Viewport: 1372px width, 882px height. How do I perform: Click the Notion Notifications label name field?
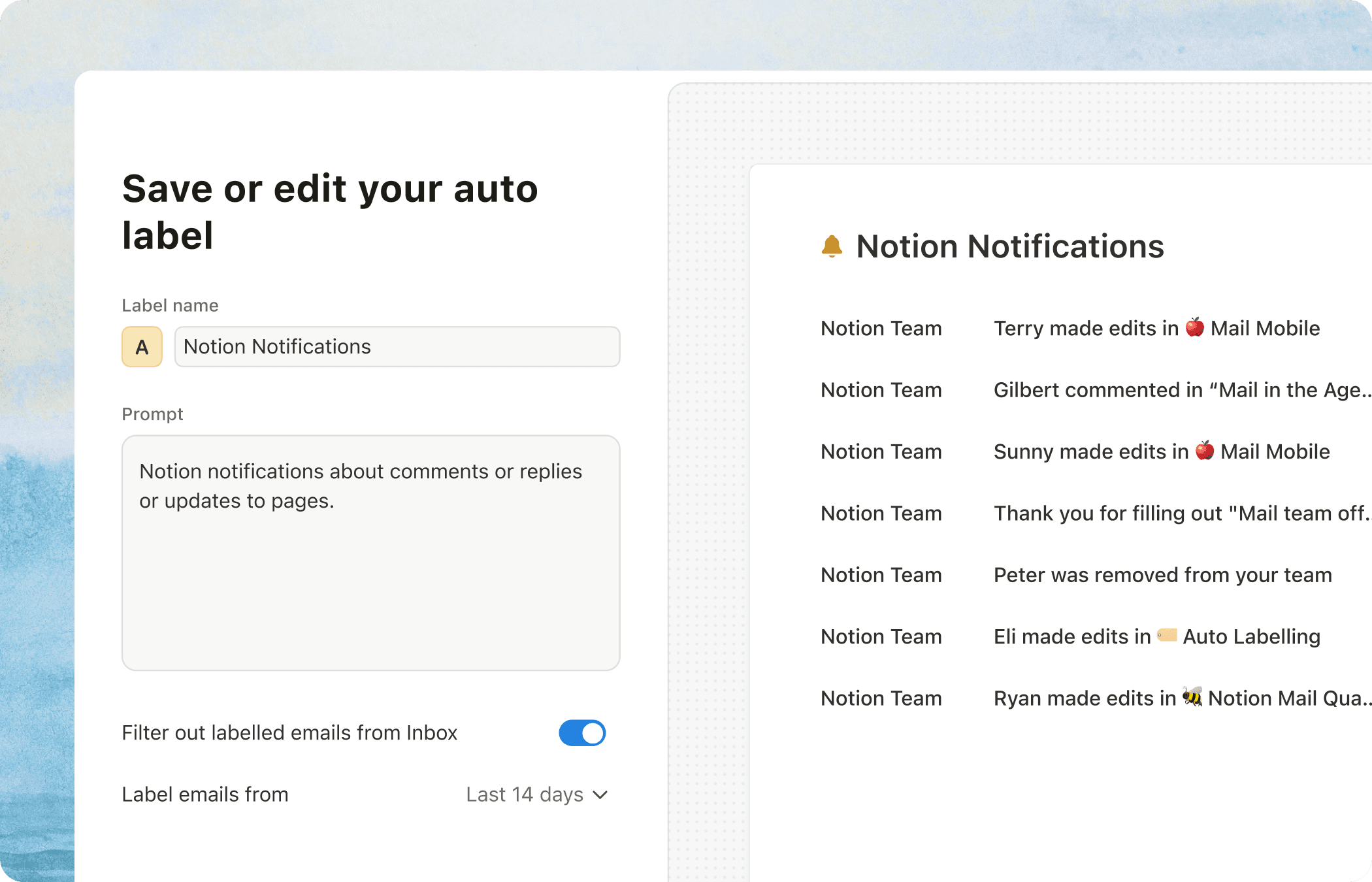point(397,347)
